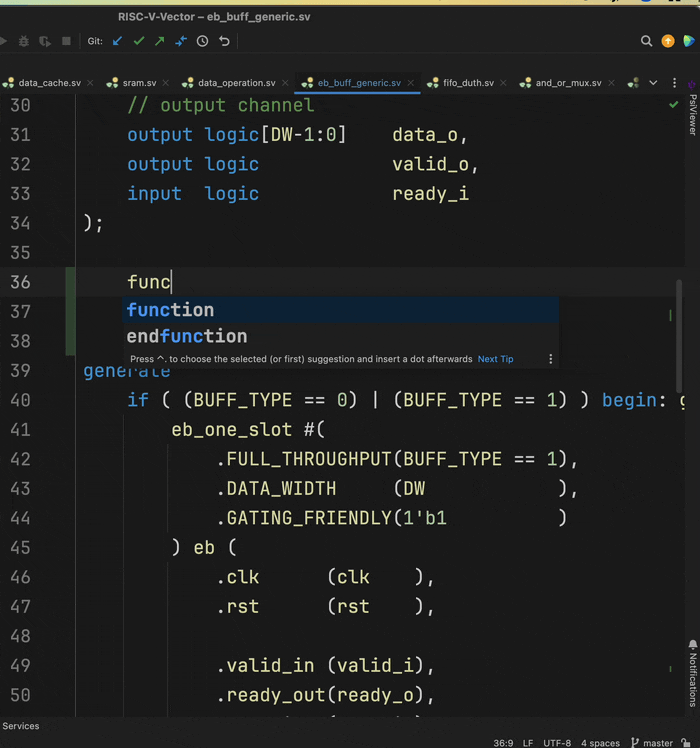Image resolution: width=700 pixels, height=748 pixels.
Task: Expand the hidden editor tabs chevron
Action: point(653,82)
